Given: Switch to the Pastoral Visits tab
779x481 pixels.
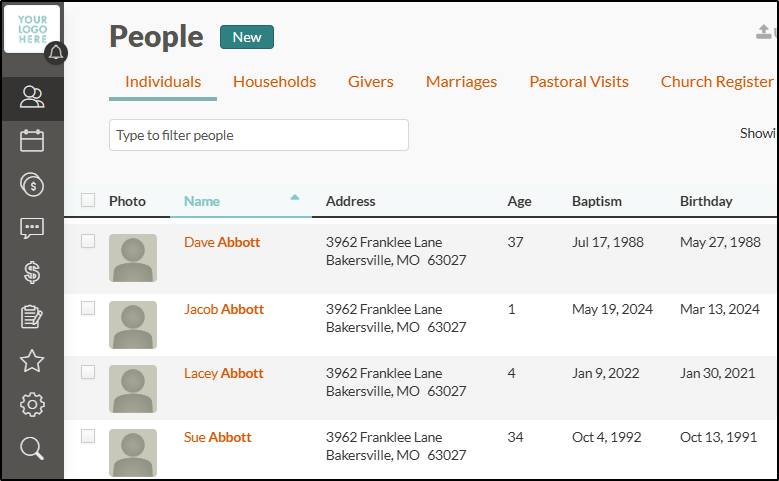Looking at the screenshot, I should [579, 81].
